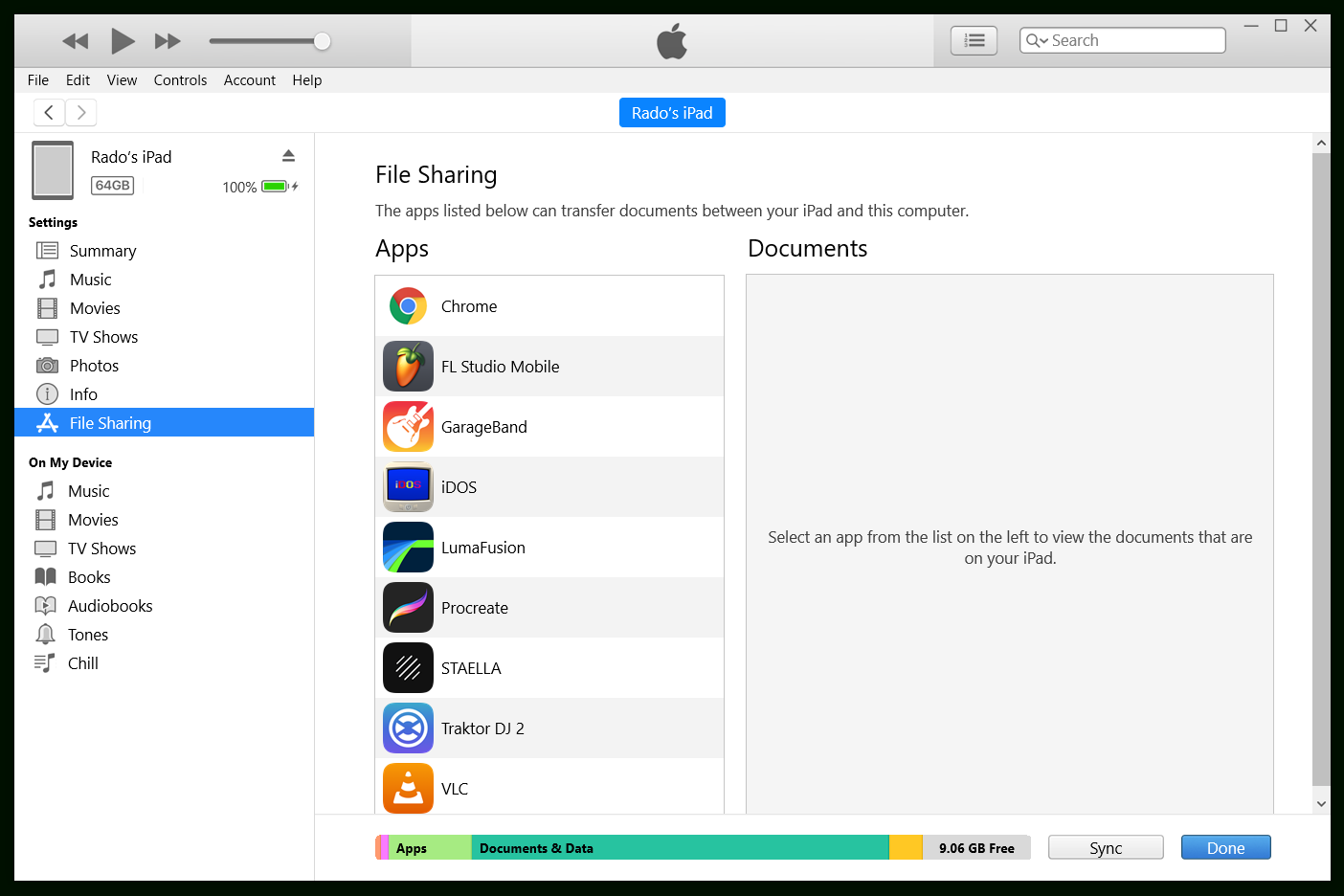The width and height of the screenshot is (1344, 896).
Task: Click the yellow storage segment
Action: click(x=906, y=848)
